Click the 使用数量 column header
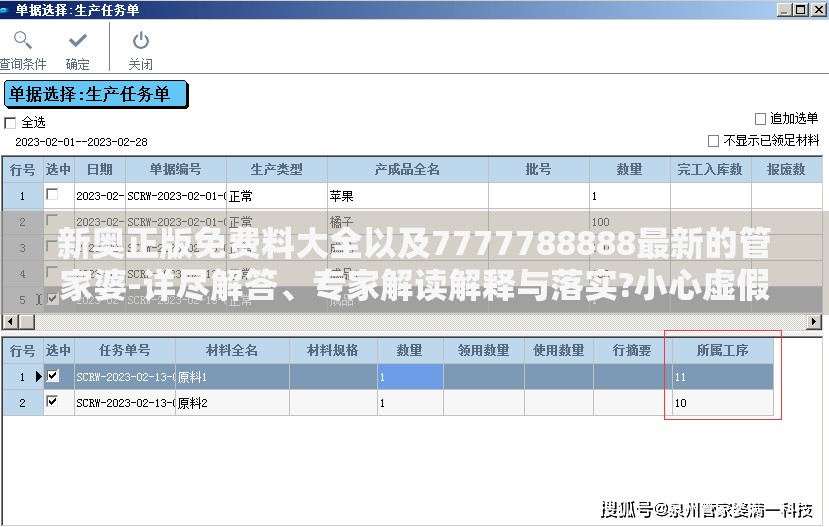 (559, 350)
